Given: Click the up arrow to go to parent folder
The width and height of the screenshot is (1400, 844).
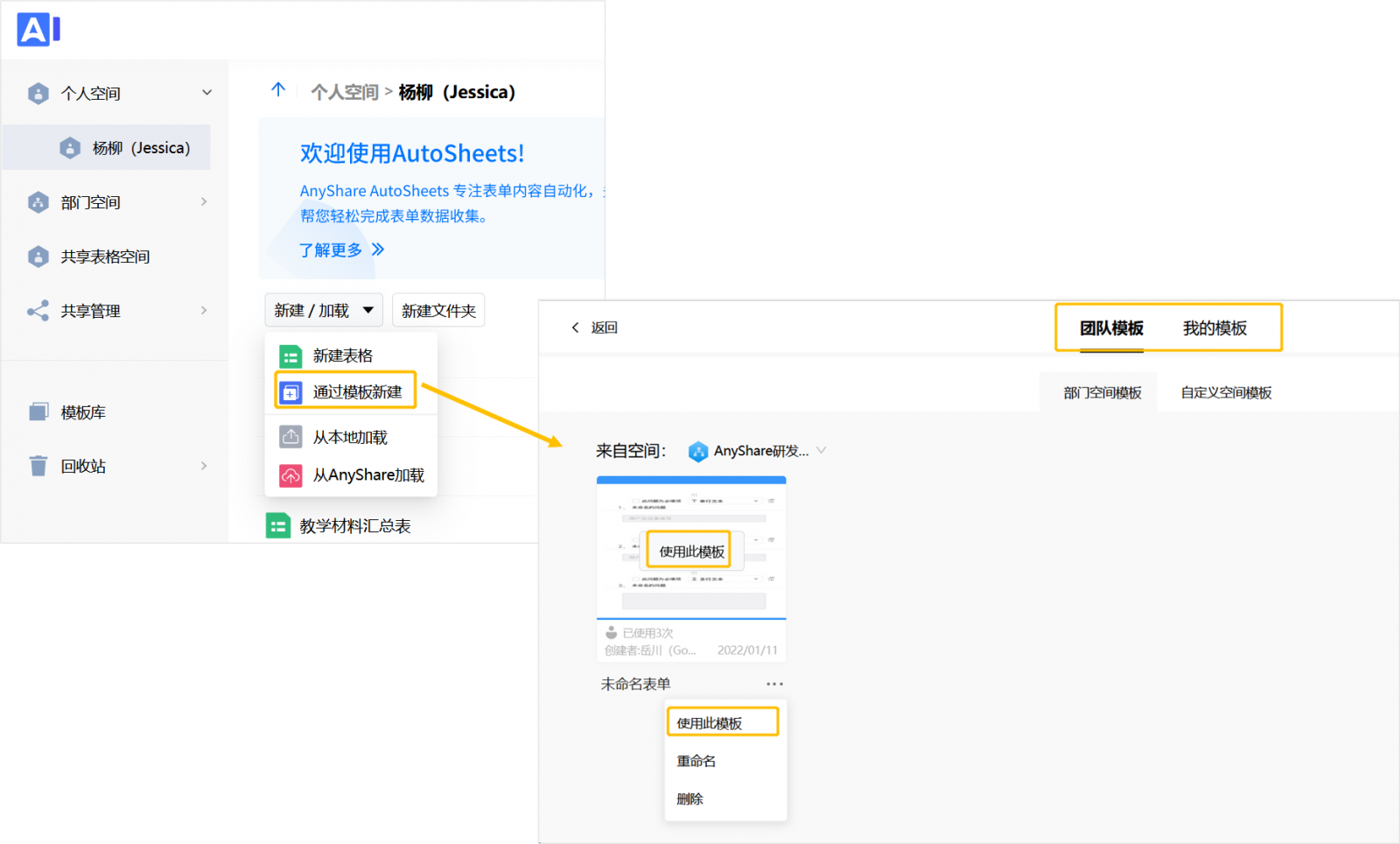Looking at the screenshot, I should pyautogui.click(x=278, y=89).
